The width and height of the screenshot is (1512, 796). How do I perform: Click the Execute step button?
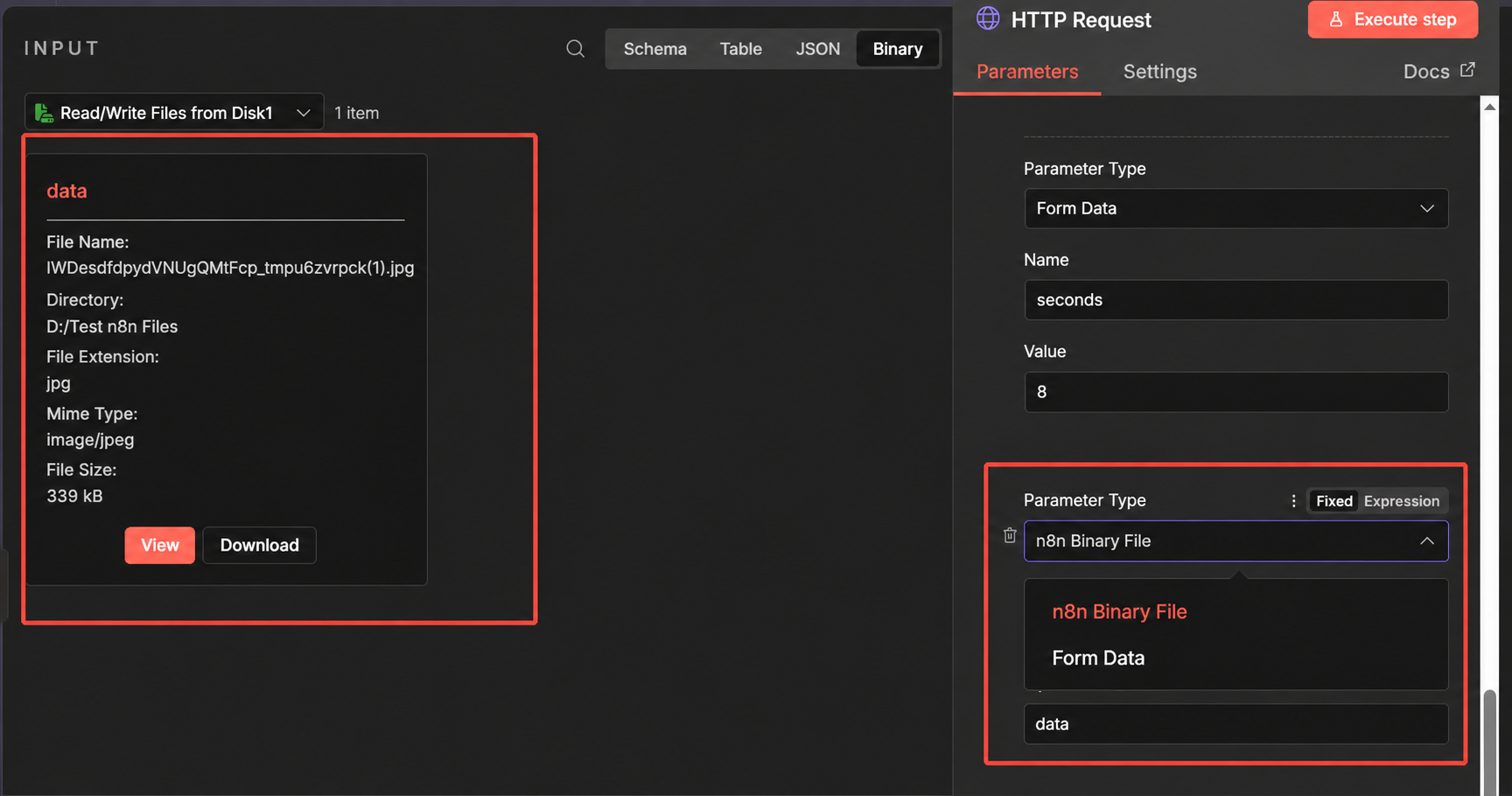tap(1392, 19)
